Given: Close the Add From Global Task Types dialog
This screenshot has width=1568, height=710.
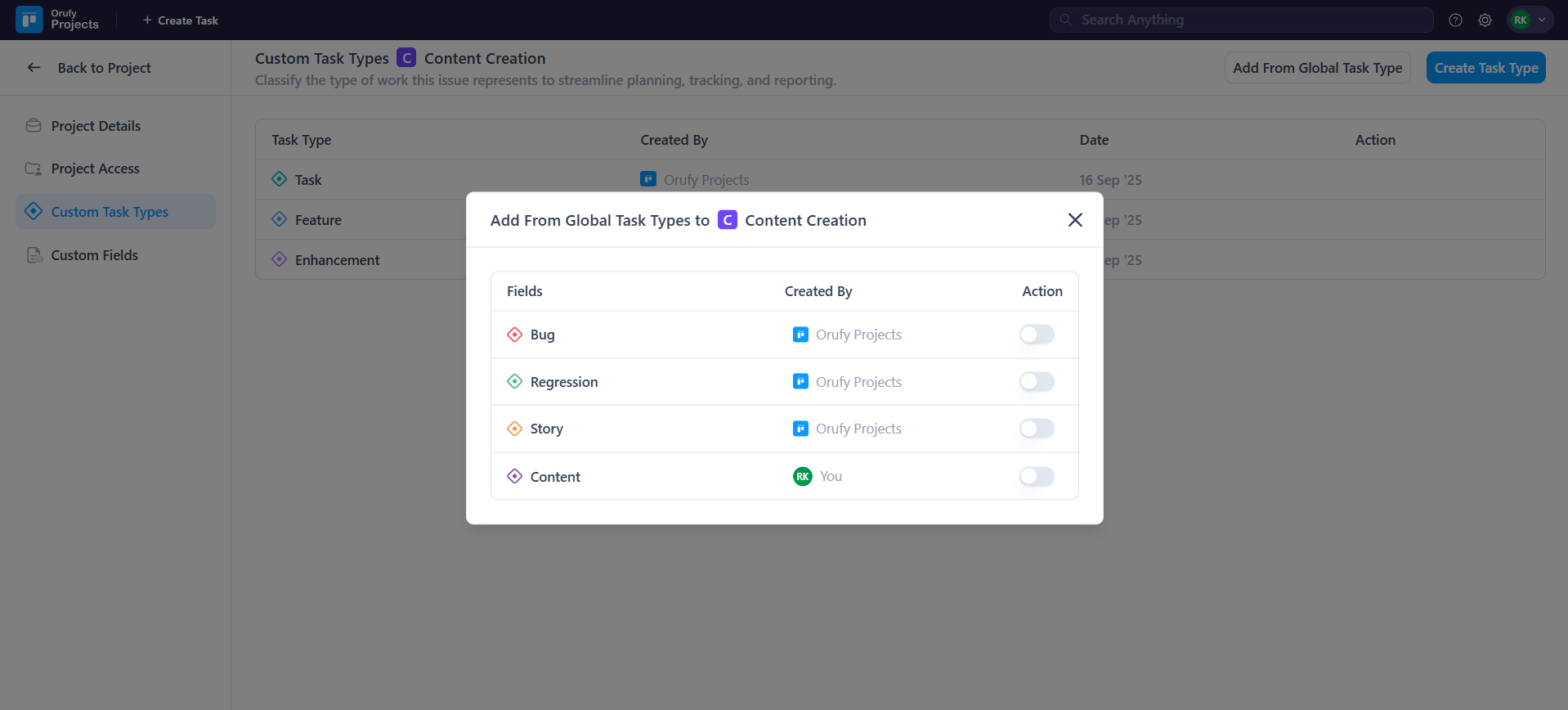Looking at the screenshot, I should pos(1075,220).
